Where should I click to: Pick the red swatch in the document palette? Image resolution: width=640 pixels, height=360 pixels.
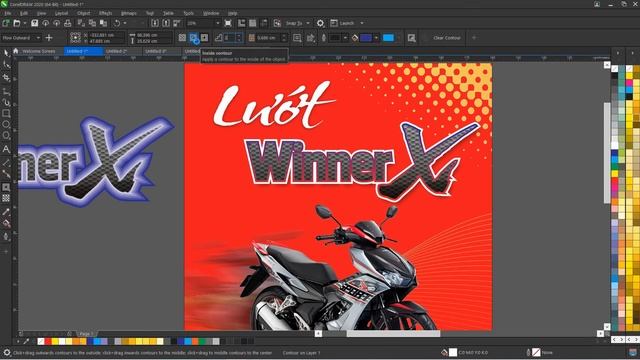[x=47, y=341]
